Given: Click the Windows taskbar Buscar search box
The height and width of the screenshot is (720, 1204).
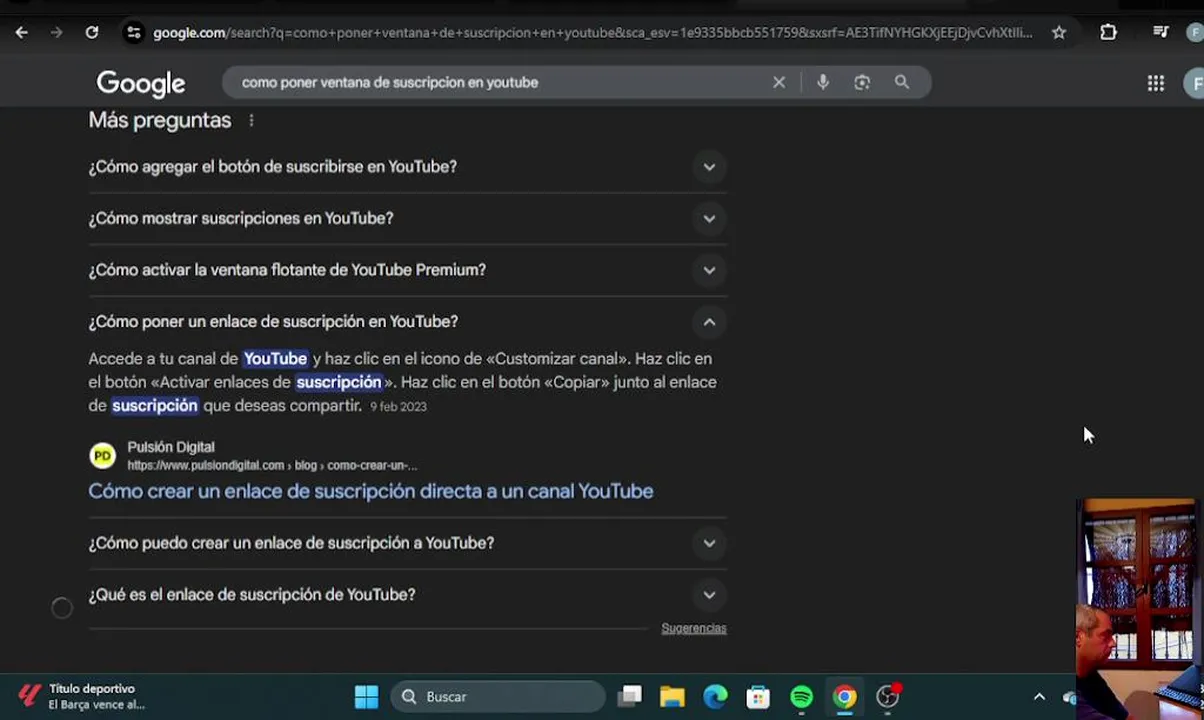Looking at the screenshot, I should pyautogui.click(x=500, y=697).
